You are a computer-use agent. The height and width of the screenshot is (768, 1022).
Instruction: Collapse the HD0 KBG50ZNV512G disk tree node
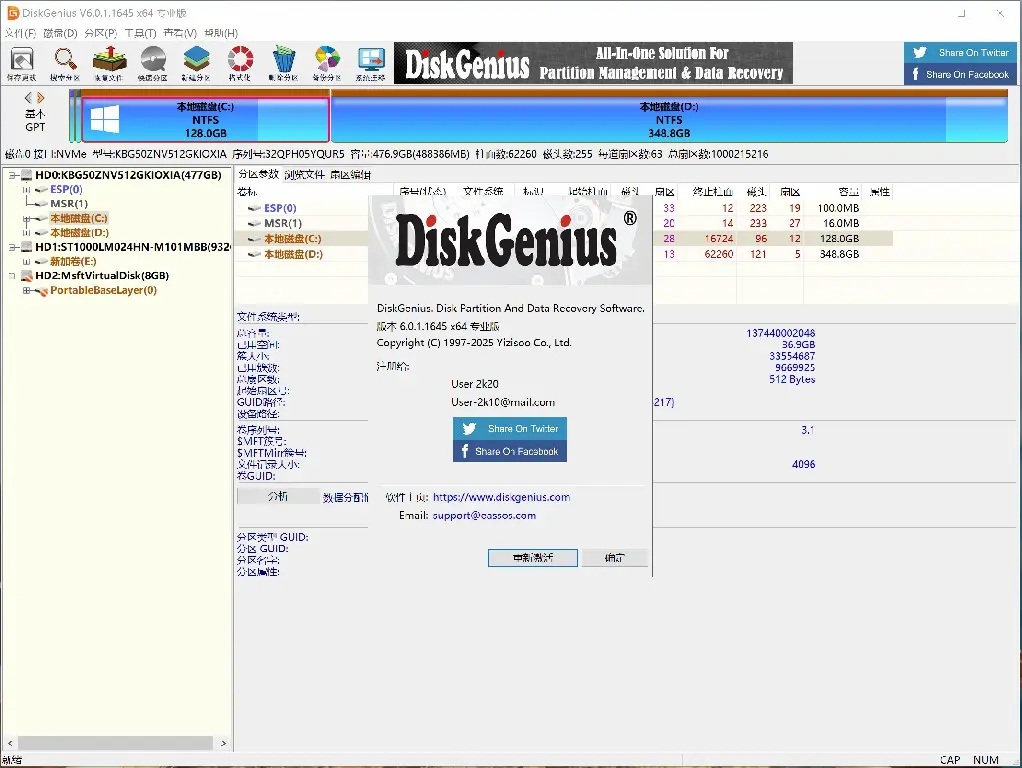[12, 175]
